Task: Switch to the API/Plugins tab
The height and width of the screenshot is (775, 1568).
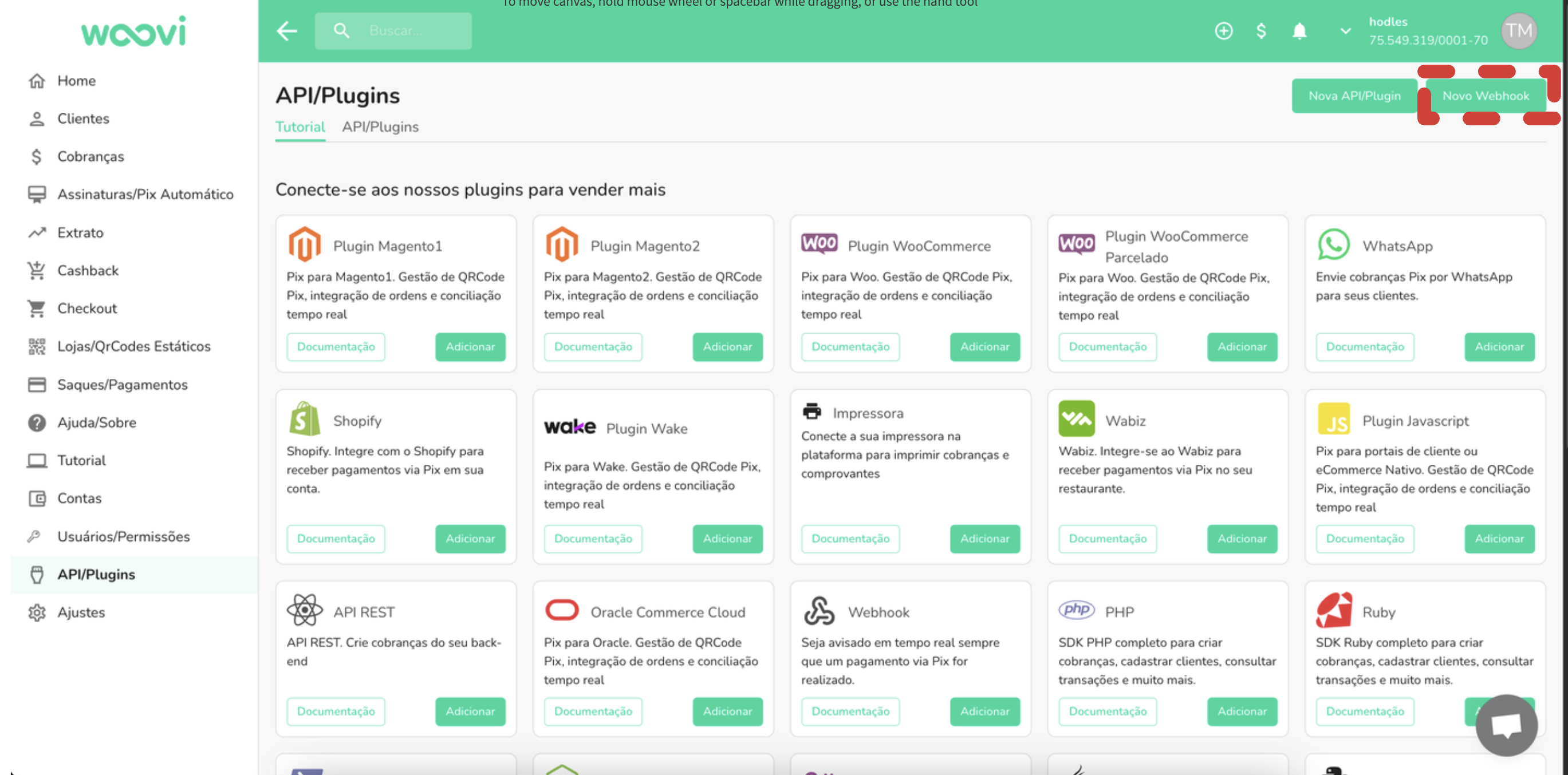Action: click(380, 127)
